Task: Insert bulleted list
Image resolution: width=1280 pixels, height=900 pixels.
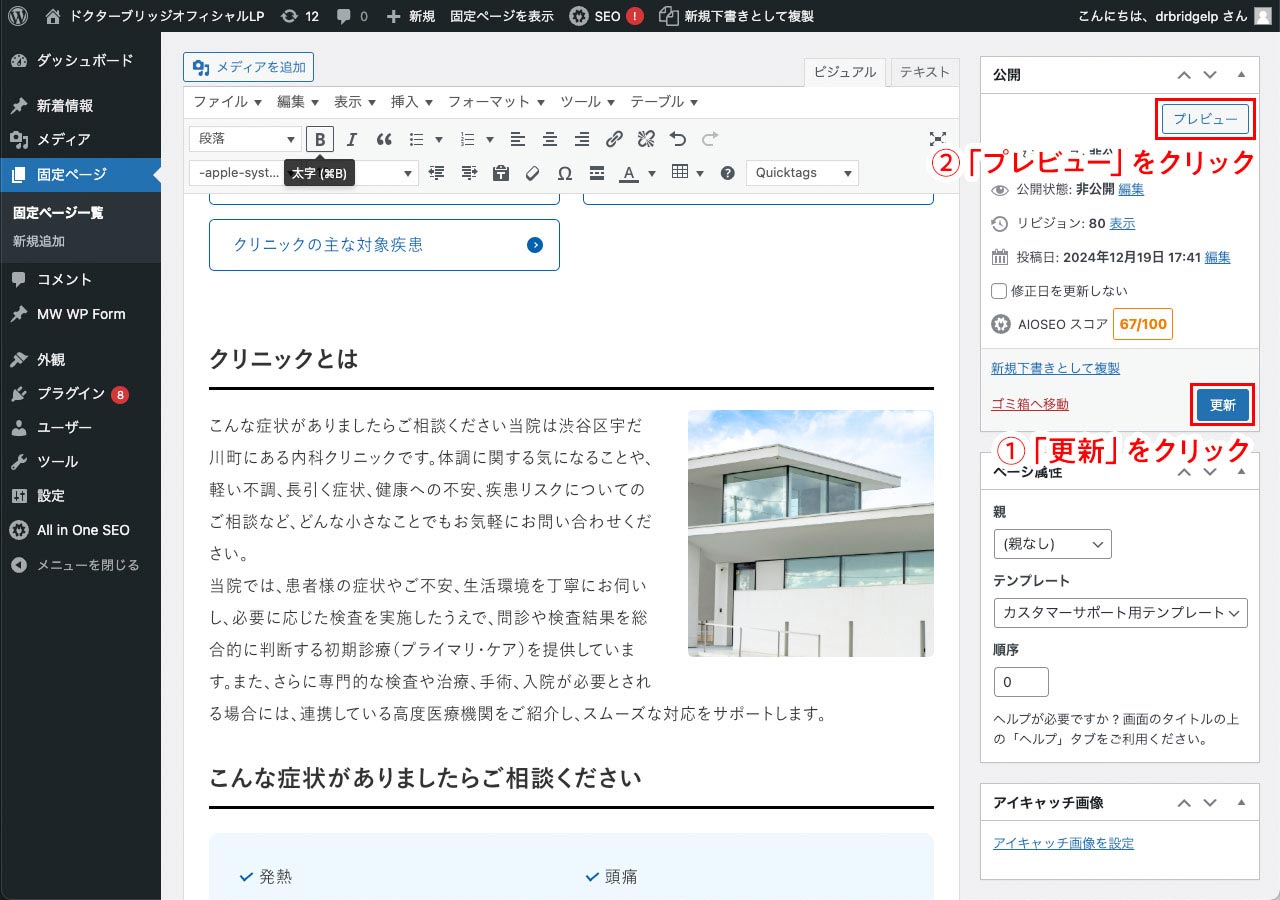Action: (x=416, y=139)
